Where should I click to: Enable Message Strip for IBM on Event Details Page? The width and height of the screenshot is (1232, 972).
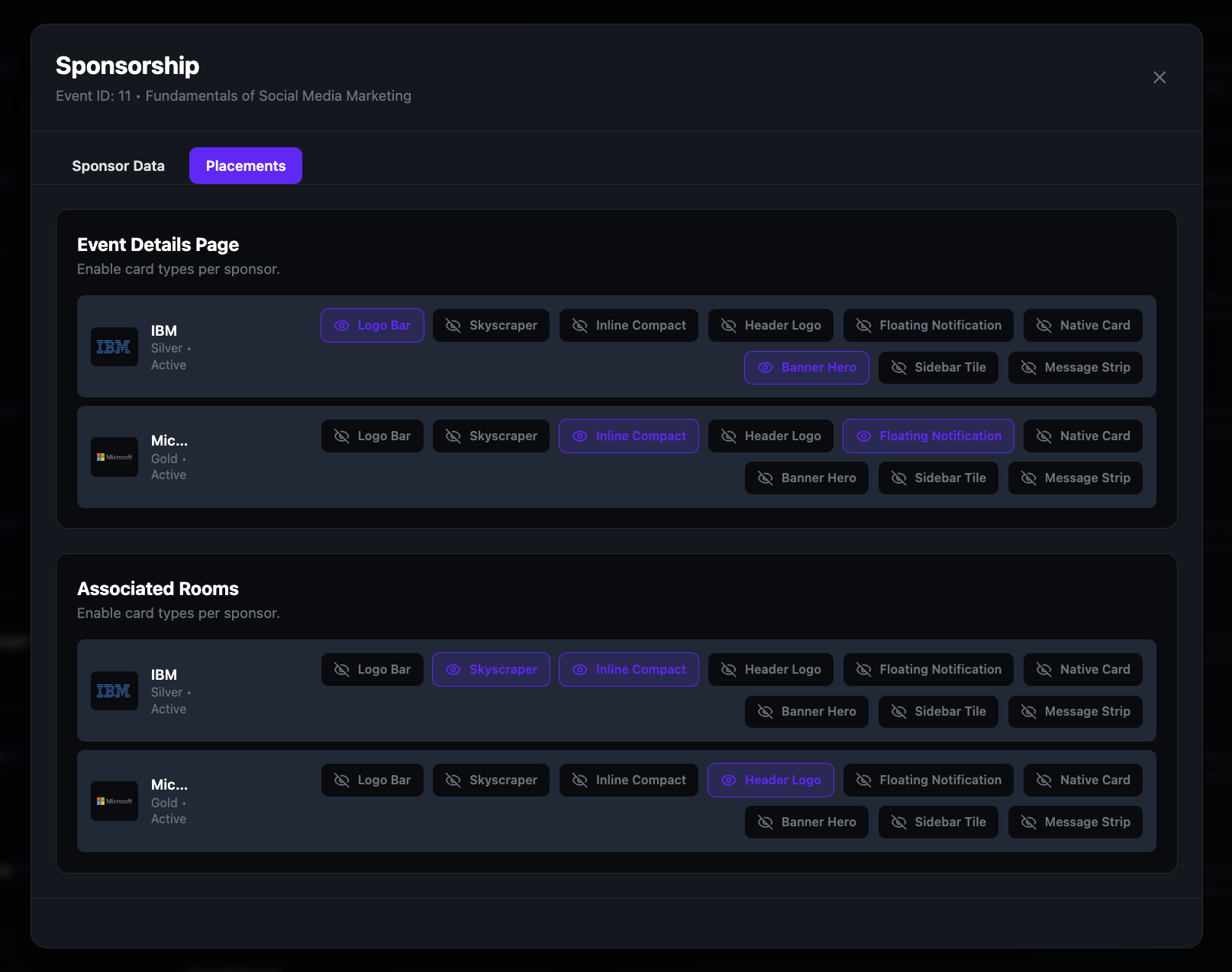click(1076, 368)
